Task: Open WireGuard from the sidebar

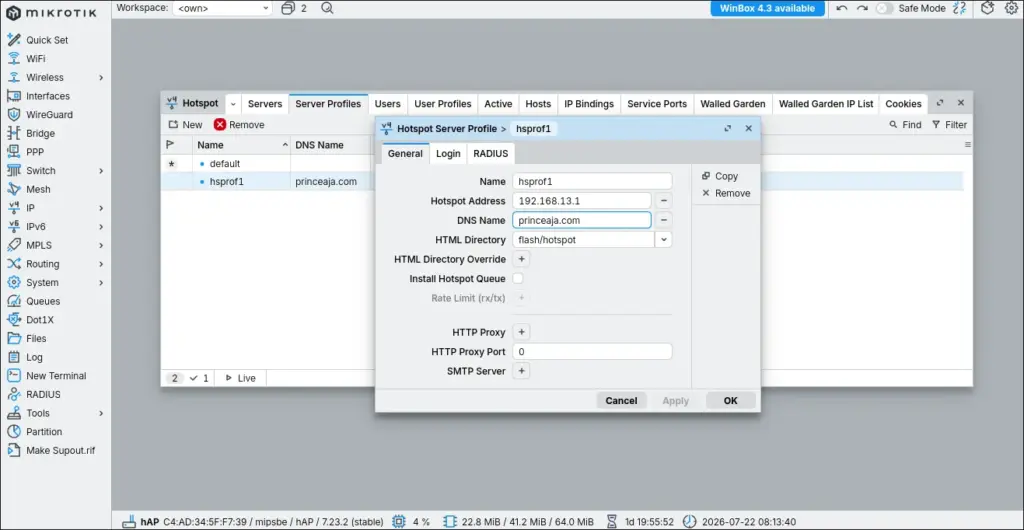Action: pos(49,115)
